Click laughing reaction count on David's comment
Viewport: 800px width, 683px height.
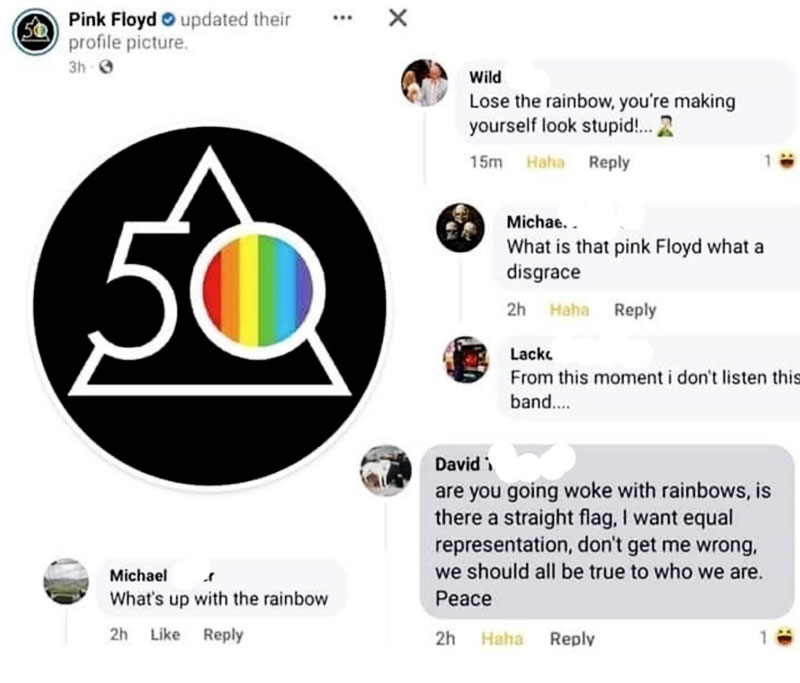(780, 637)
